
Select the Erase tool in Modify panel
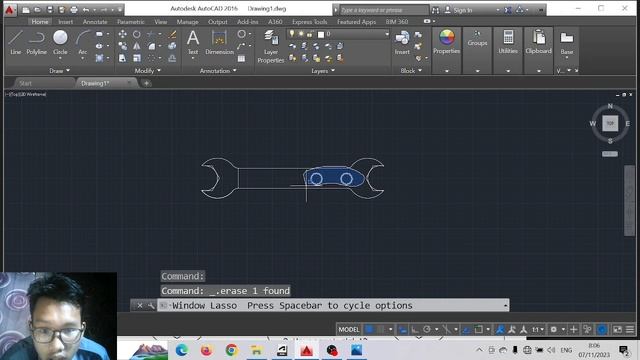point(172,34)
